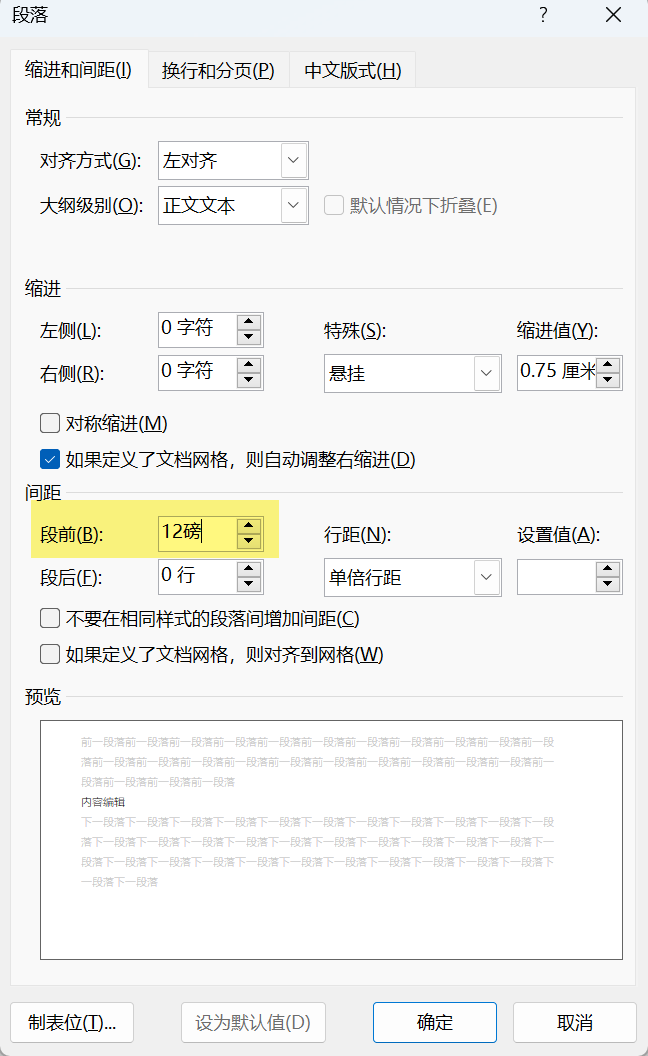Click 内容编辑 text in preview

click(x=103, y=802)
